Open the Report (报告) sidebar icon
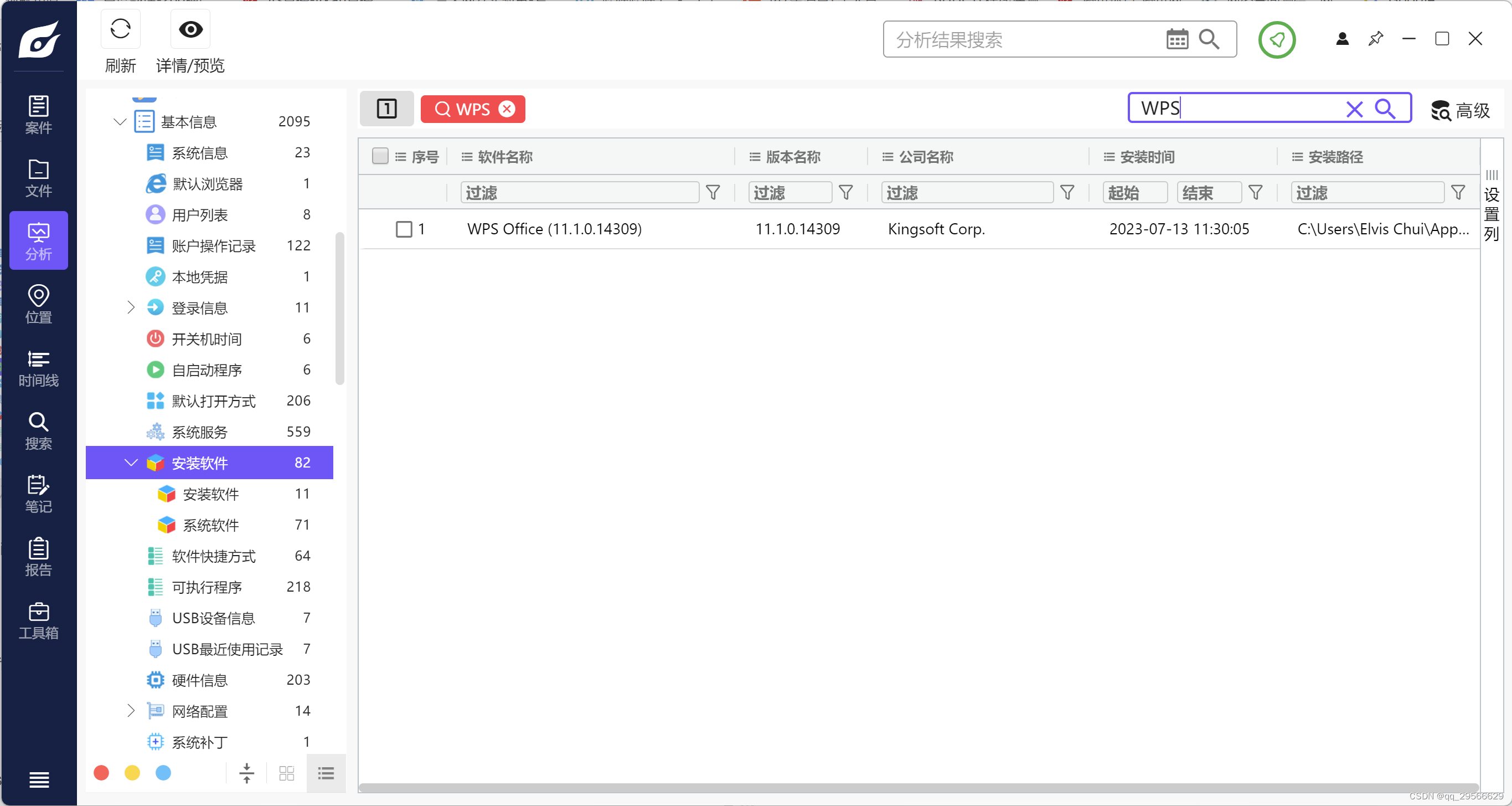 (39, 556)
